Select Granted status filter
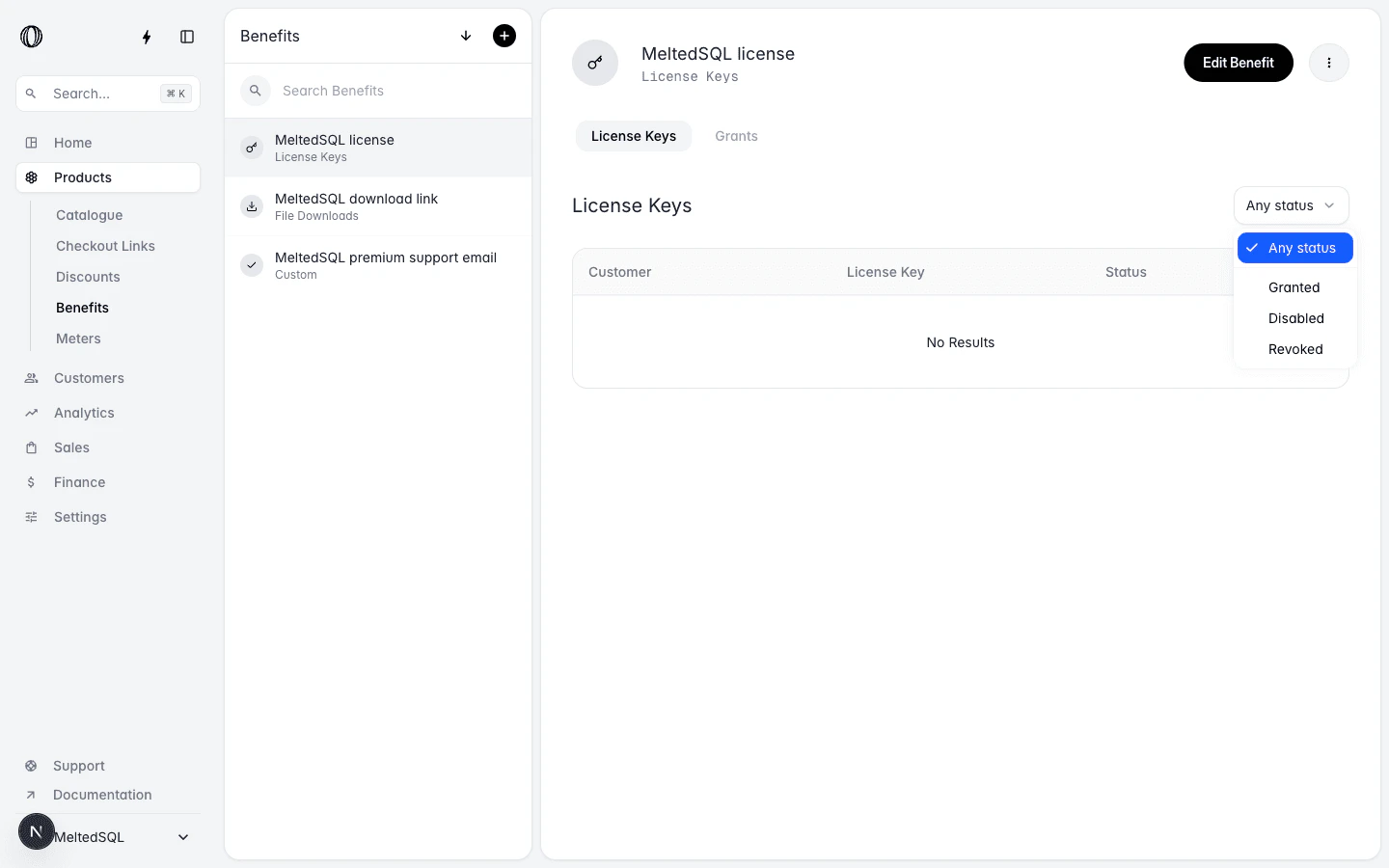Screen dimensions: 1389x868 pyautogui.click(x=1295, y=287)
